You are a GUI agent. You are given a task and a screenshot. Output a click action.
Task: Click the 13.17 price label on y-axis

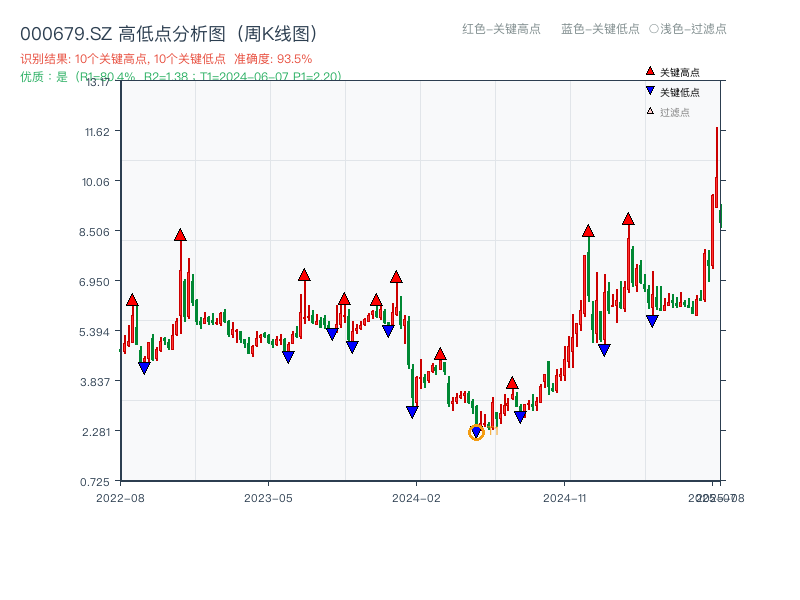click(99, 85)
